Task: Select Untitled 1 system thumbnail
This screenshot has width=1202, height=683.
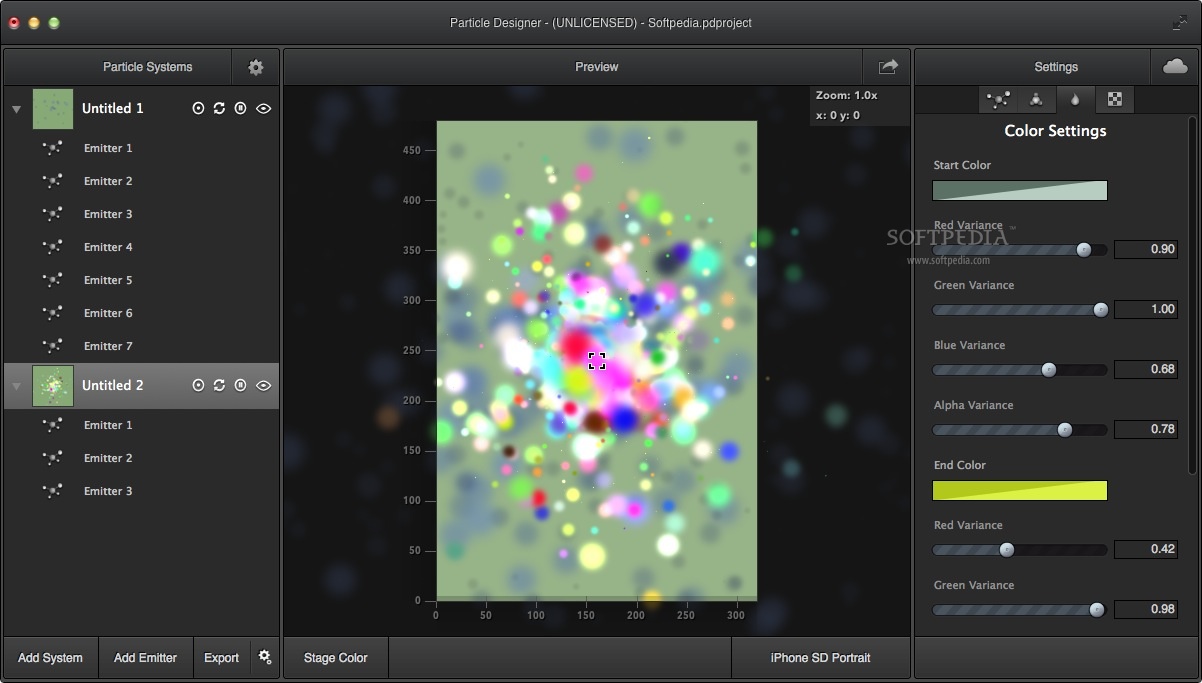Action: pyautogui.click(x=53, y=108)
